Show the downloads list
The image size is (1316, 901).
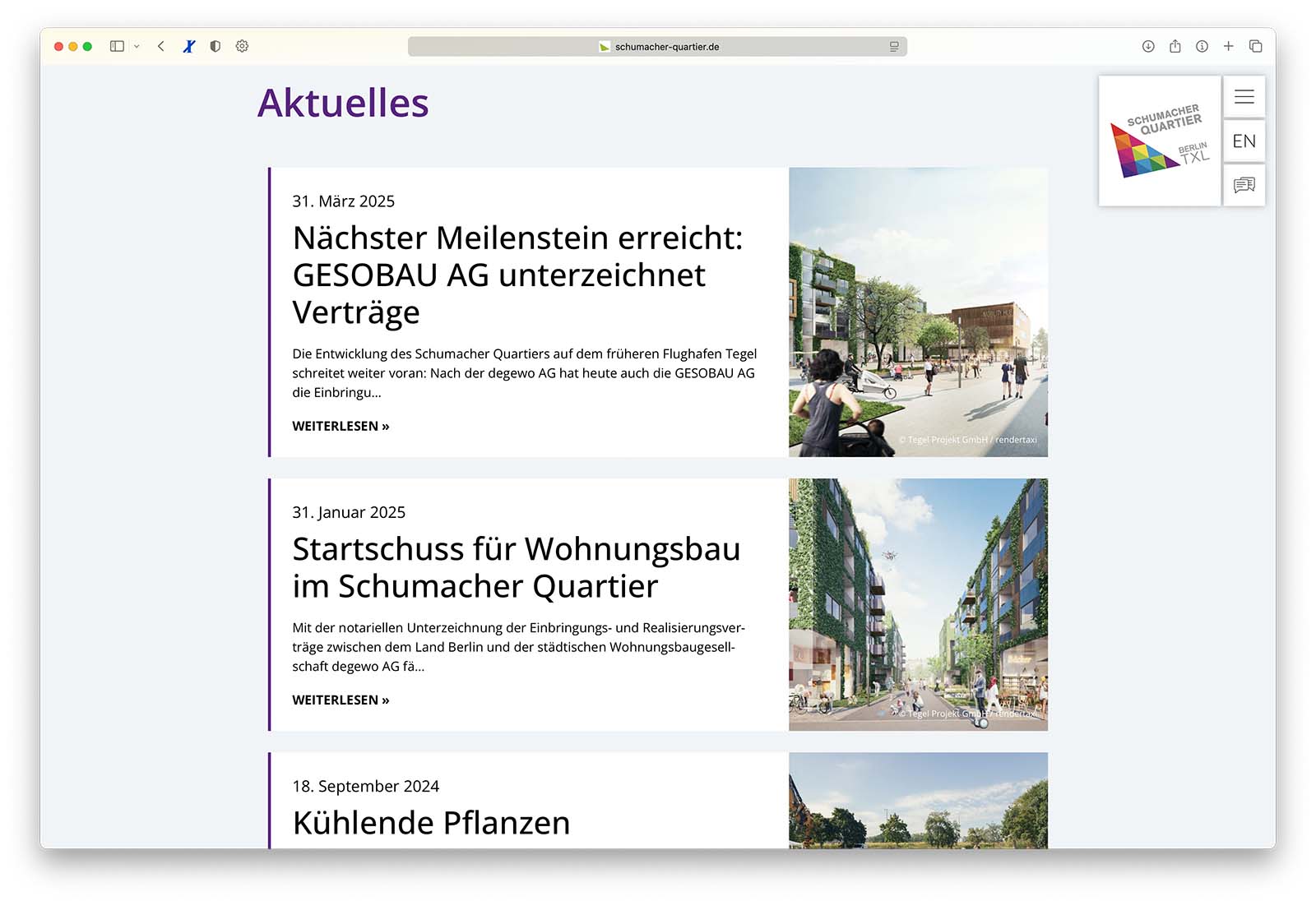click(1148, 46)
